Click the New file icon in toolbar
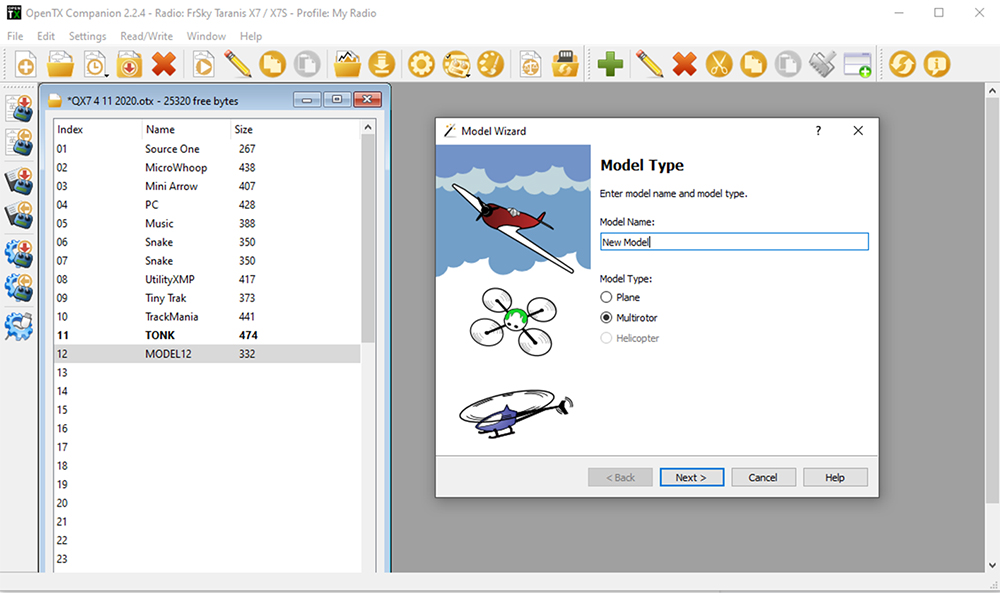 (x=26, y=64)
